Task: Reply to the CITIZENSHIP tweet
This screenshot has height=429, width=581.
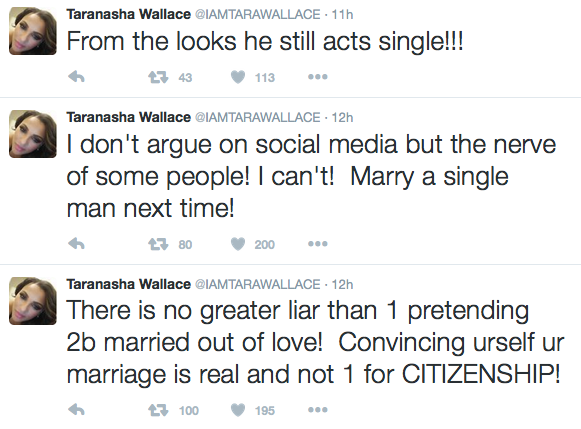Action: 77,410
